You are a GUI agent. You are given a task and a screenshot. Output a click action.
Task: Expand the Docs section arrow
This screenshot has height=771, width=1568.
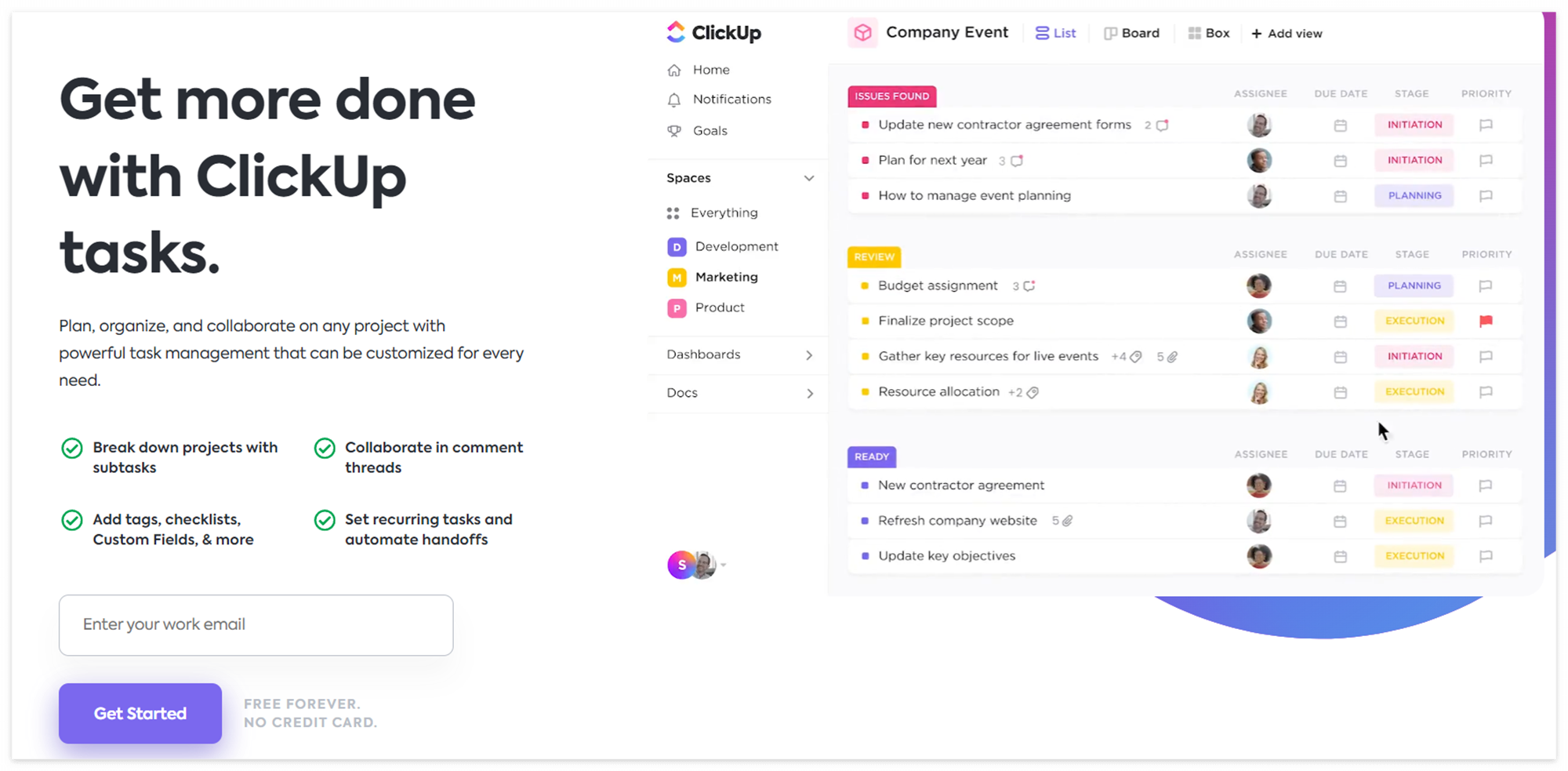pos(809,393)
